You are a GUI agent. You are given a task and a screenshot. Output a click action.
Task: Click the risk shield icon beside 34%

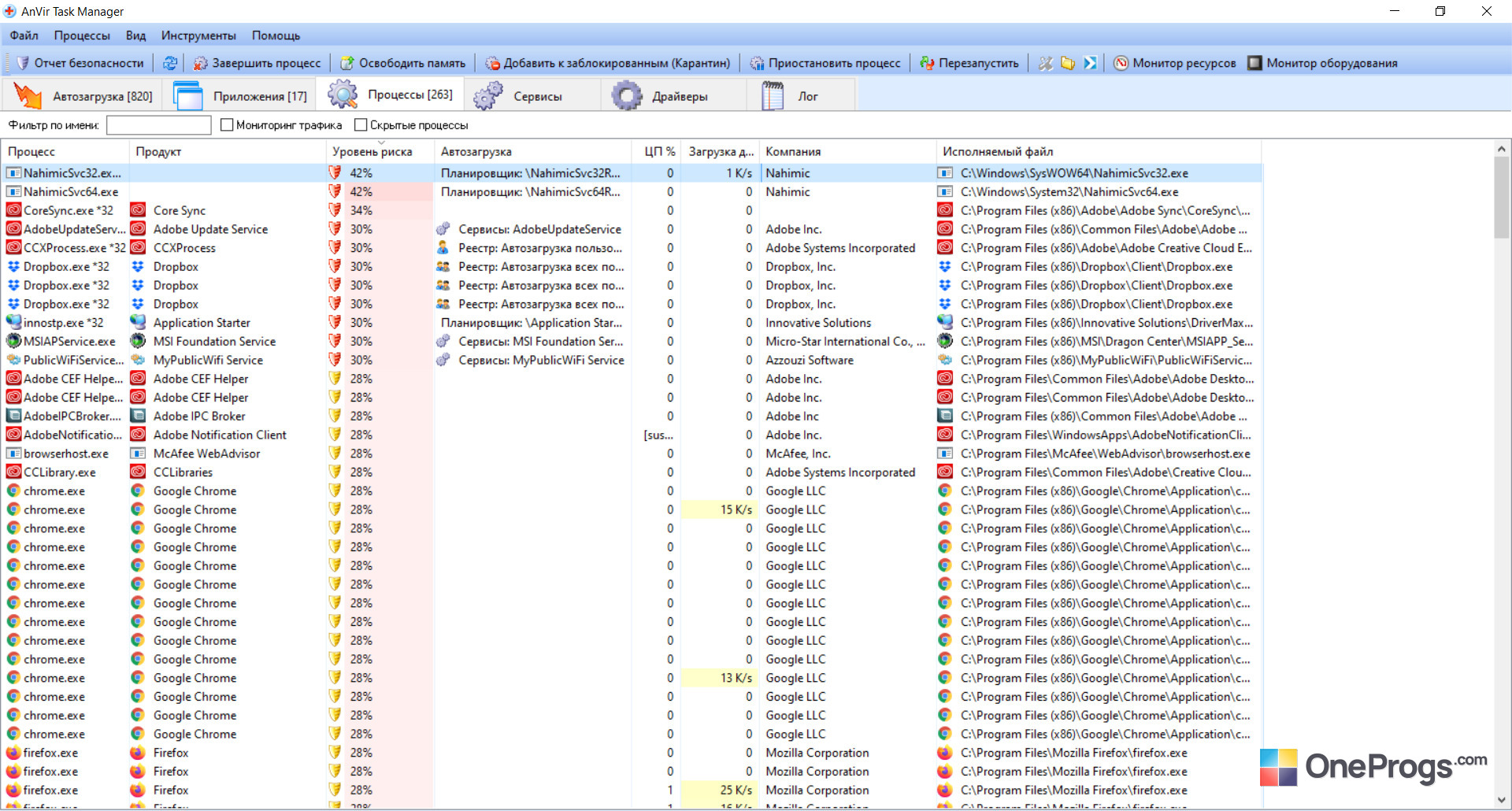335,210
